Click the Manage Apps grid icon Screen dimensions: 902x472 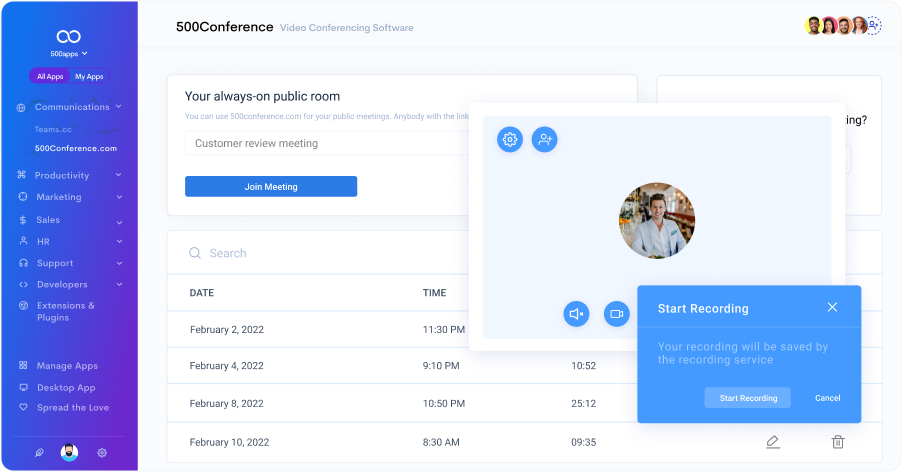[x=23, y=365]
